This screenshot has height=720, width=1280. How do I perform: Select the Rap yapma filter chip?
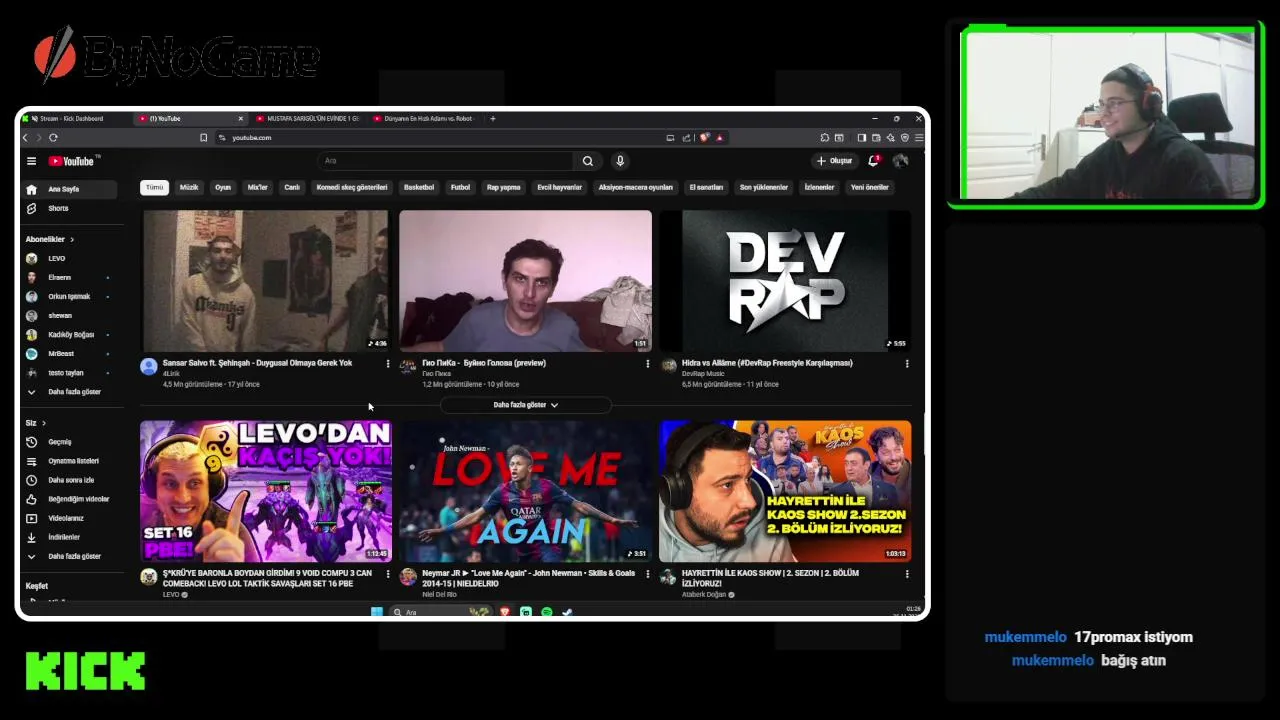504,187
